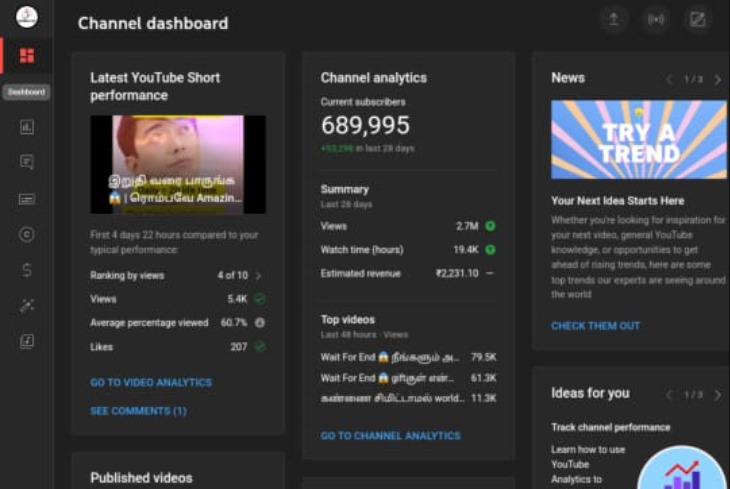Click the Ranking by views 4 of 10 value
This screenshot has width=730, height=489.
click(x=232, y=275)
